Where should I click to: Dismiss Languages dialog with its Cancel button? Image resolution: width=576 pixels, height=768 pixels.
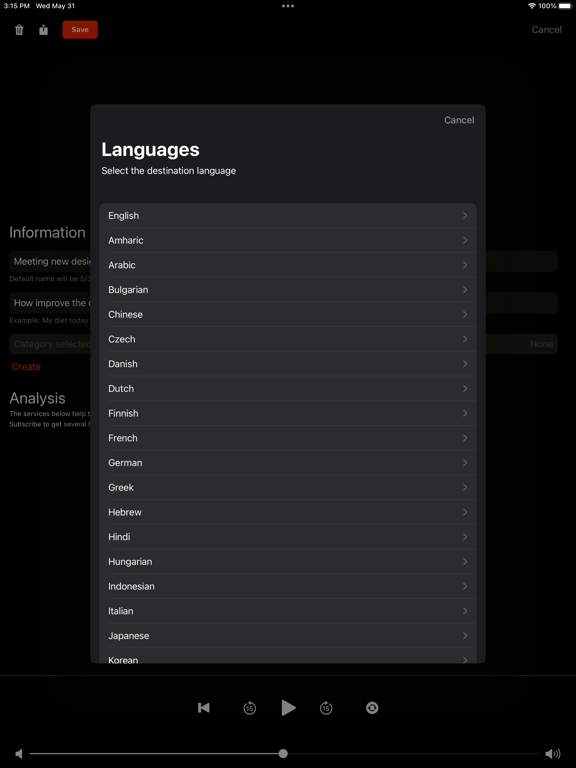[x=459, y=120]
